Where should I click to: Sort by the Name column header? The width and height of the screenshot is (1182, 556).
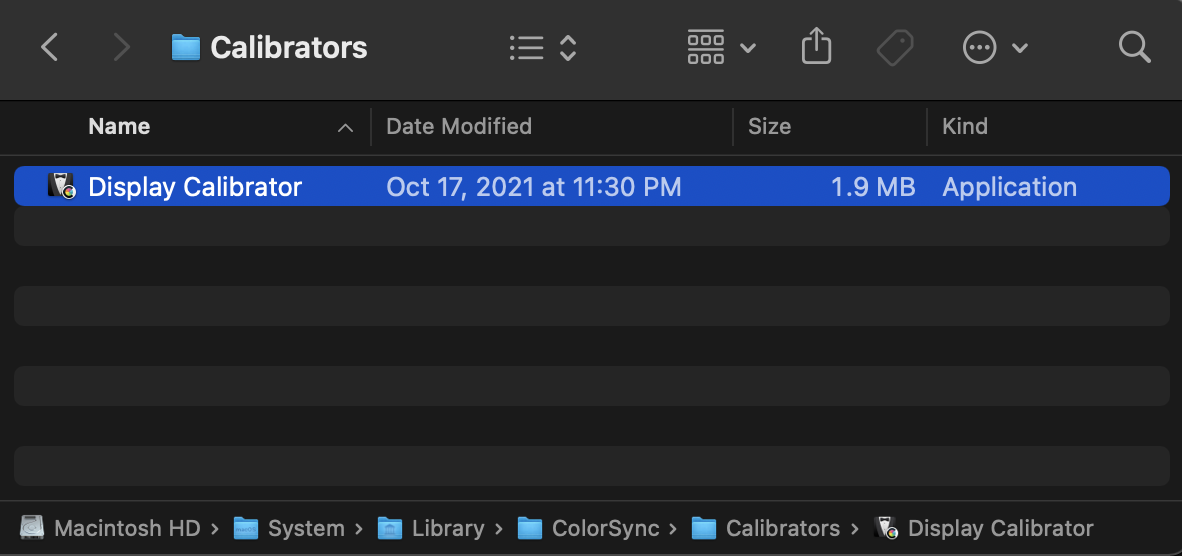coord(119,127)
